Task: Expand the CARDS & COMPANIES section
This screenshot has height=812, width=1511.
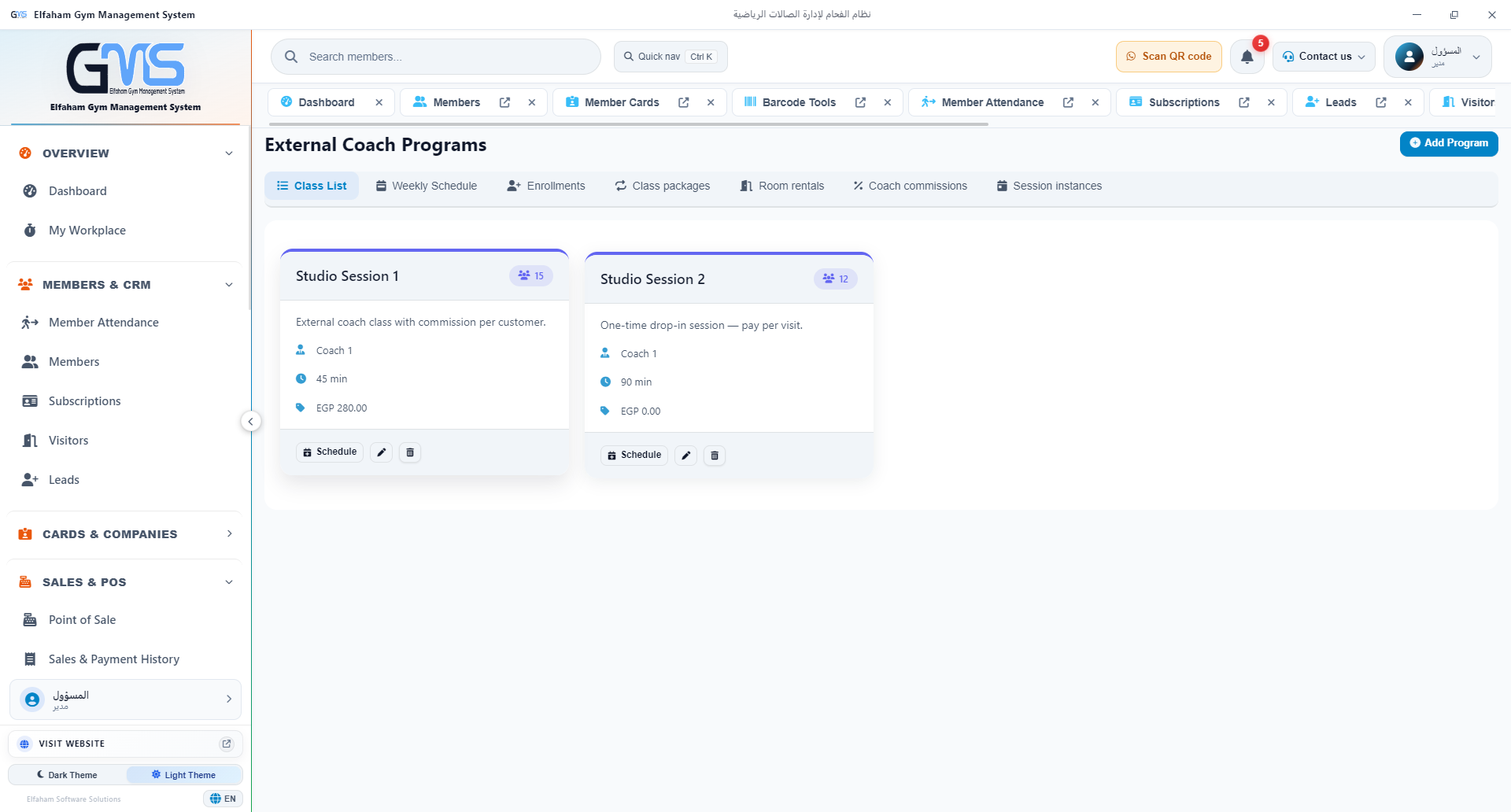Action: pyautogui.click(x=125, y=534)
